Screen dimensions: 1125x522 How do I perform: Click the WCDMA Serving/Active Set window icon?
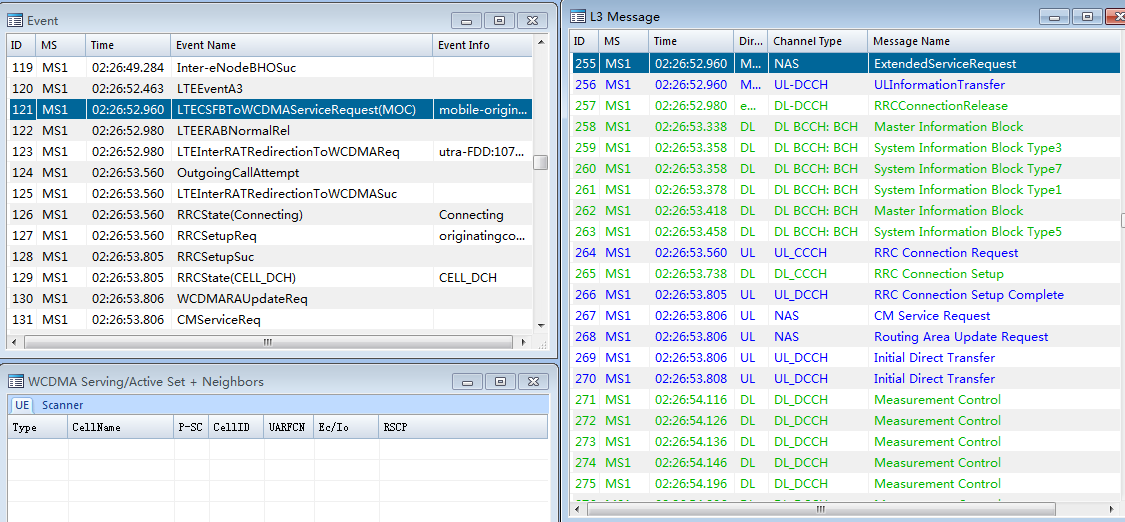pos(16,381)
